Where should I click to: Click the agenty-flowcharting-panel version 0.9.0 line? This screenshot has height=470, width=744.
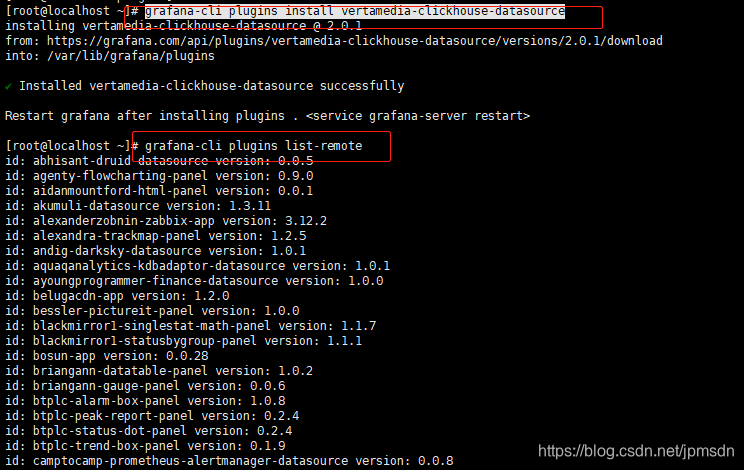point(159,176)
